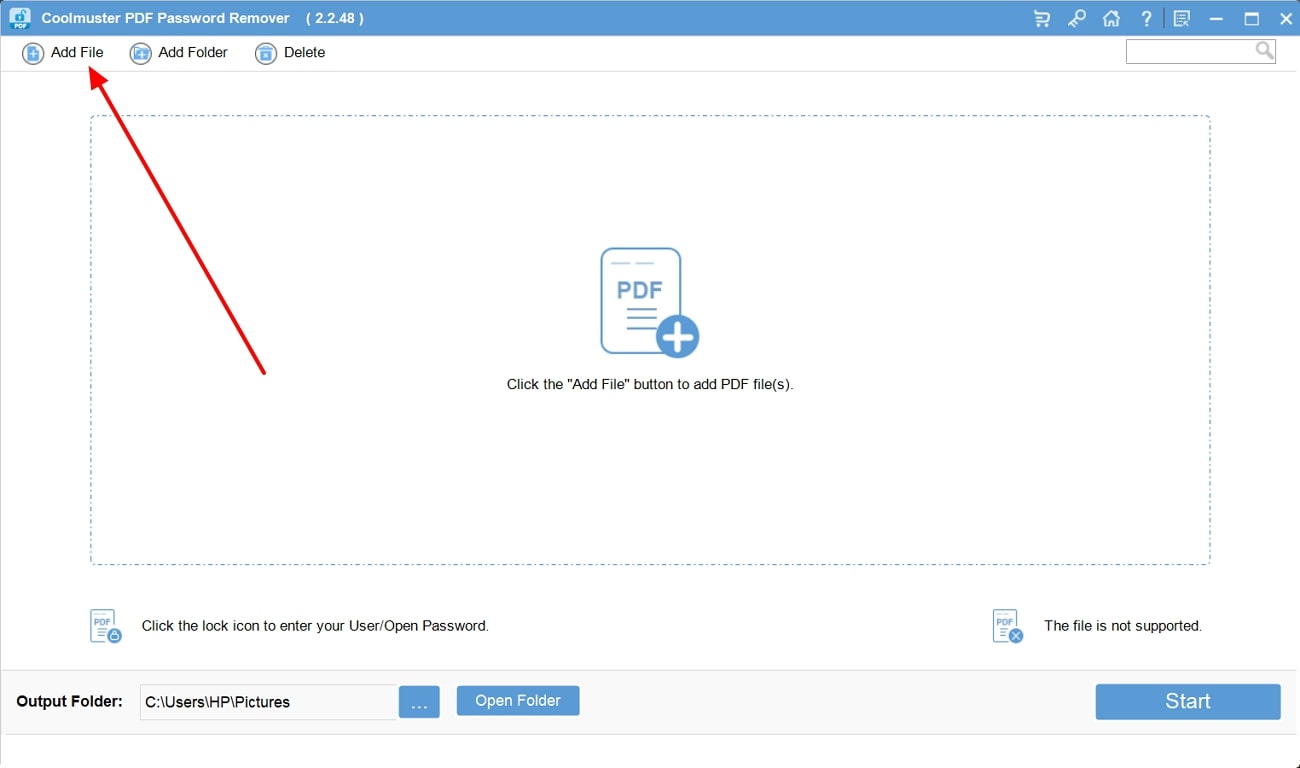The height and width of the screenshot is (768, 1300).
Task: Close the Coolmuster window
Action: (x=1286, y=18)
